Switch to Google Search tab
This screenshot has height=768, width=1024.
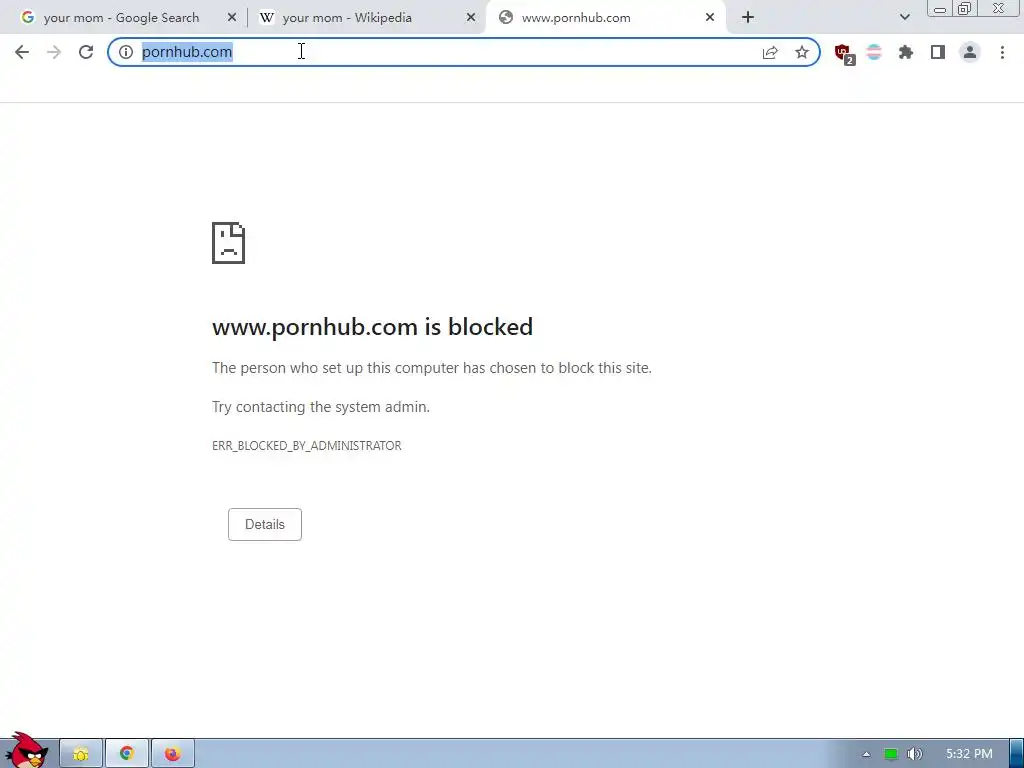[121, 18]
